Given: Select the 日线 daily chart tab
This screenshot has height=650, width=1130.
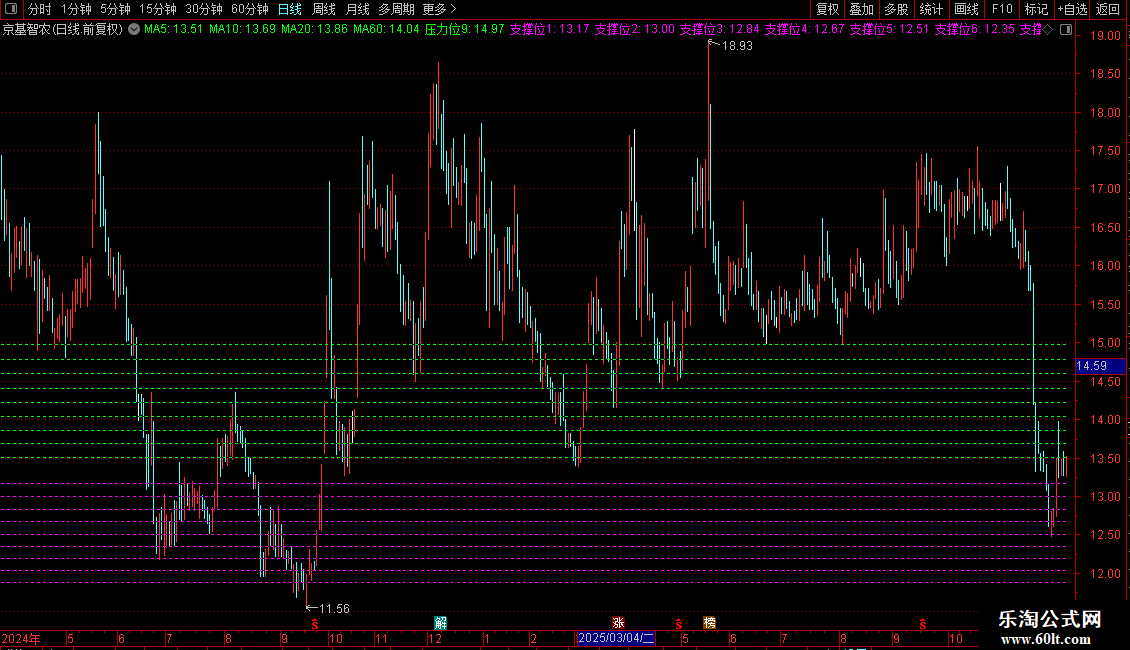Looking at the screenshot, I should (290, 9).
